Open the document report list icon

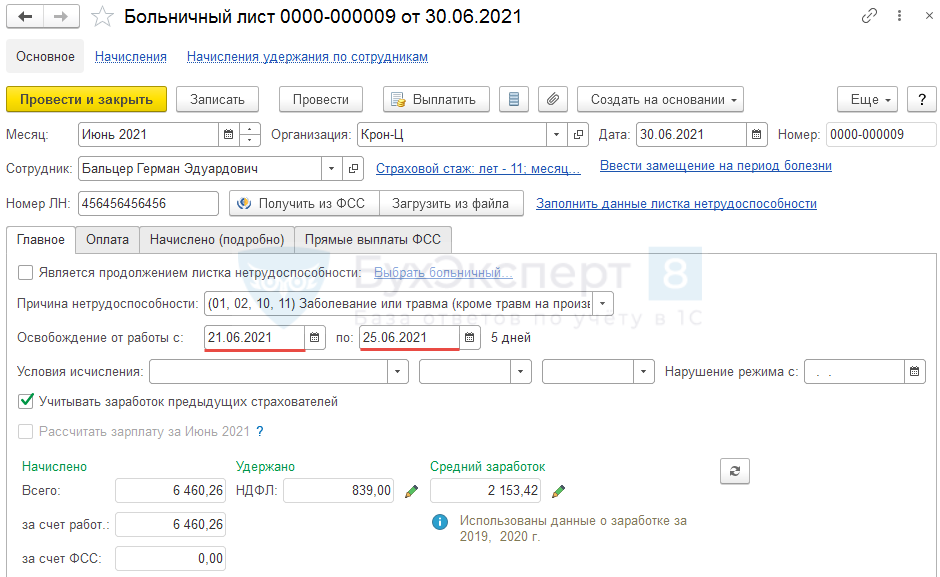coord(514,100)
